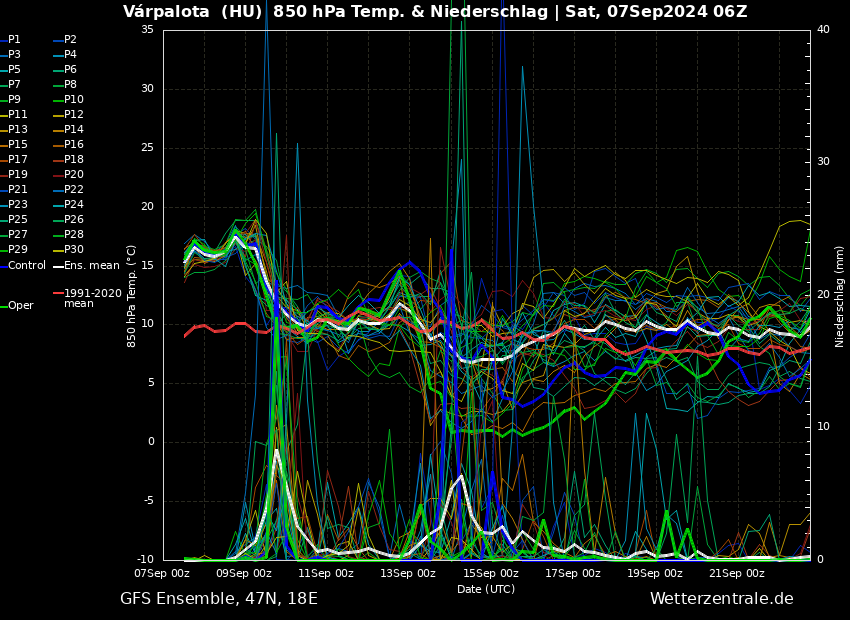Image resolution: width=850 pixels, height=620 pixels.
Task: Click the Wetterzentrale.de link
Action: pos(721,599)
